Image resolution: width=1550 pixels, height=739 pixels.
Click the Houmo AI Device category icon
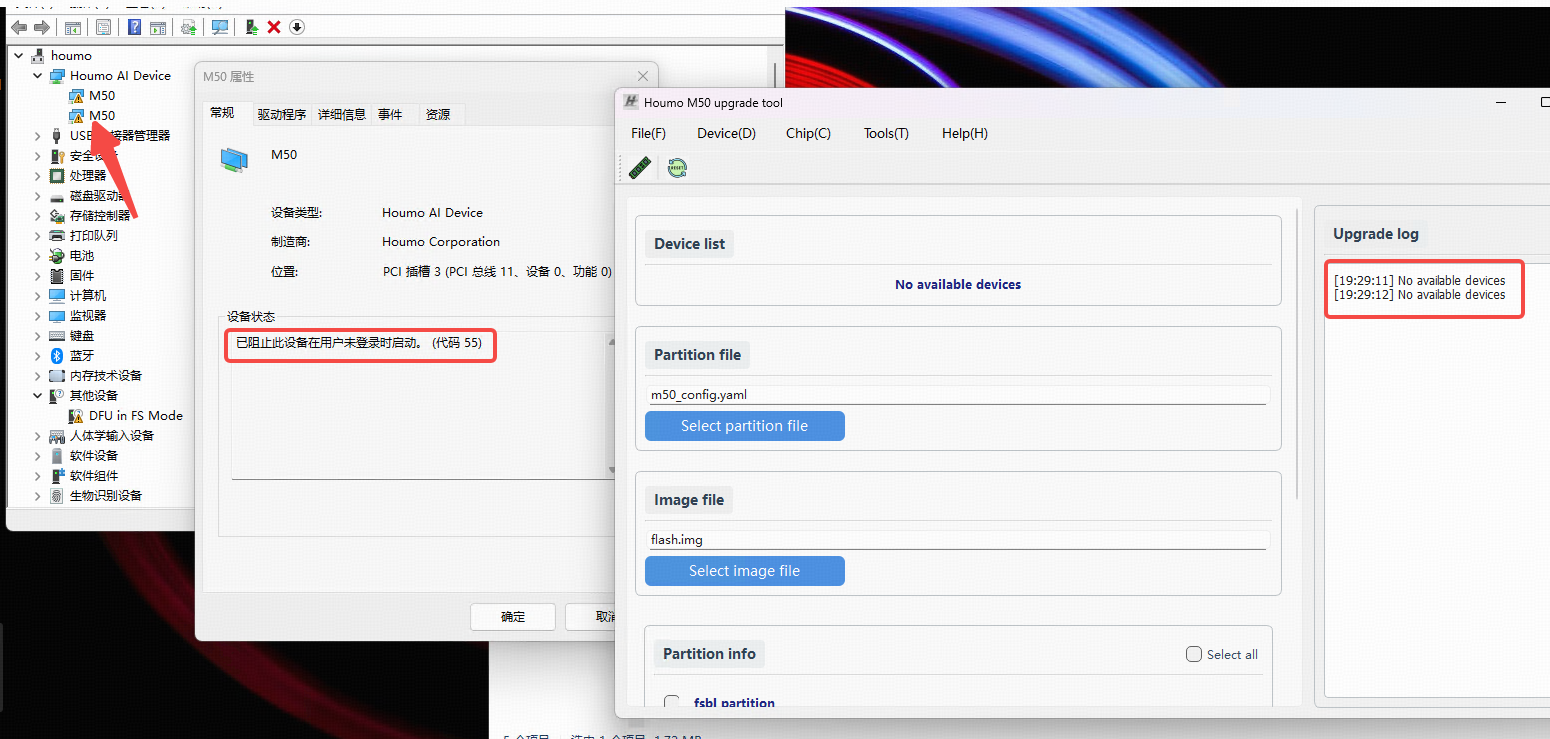(57, 75)
